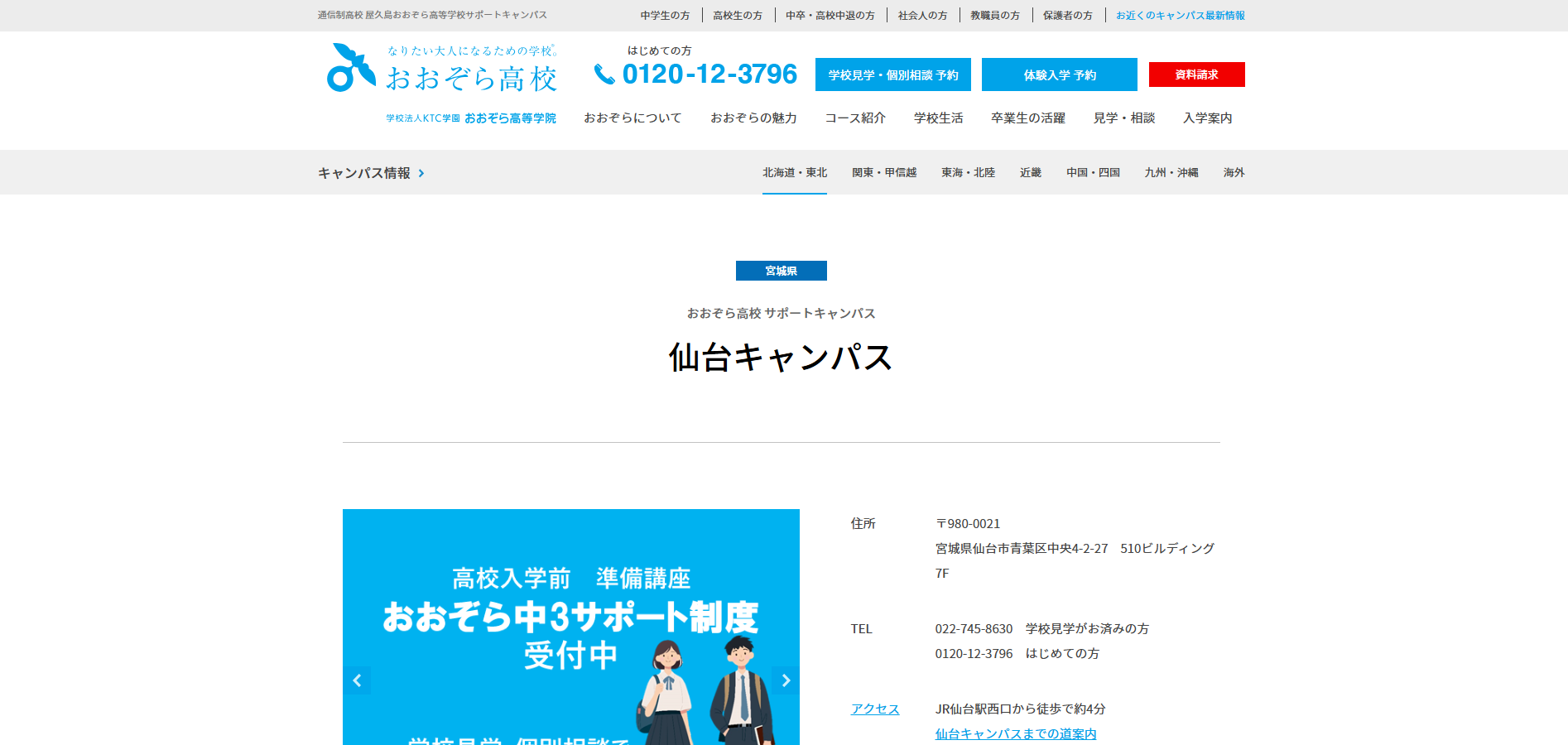Viewport: 1568px width, 745px height.
Task: Go to previous slide with left arrow
Action: [x=357, y=680]
